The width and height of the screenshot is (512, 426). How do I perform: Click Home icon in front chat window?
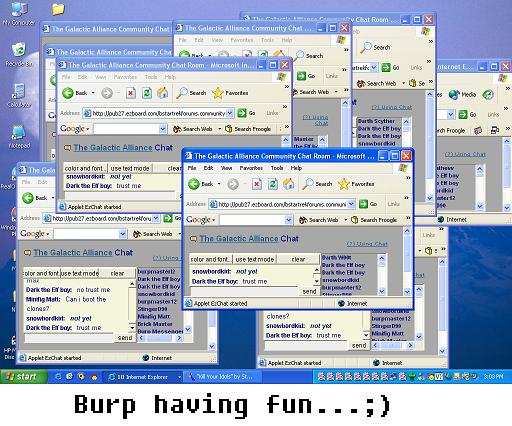pyautogui.click(x=289, y=184)
